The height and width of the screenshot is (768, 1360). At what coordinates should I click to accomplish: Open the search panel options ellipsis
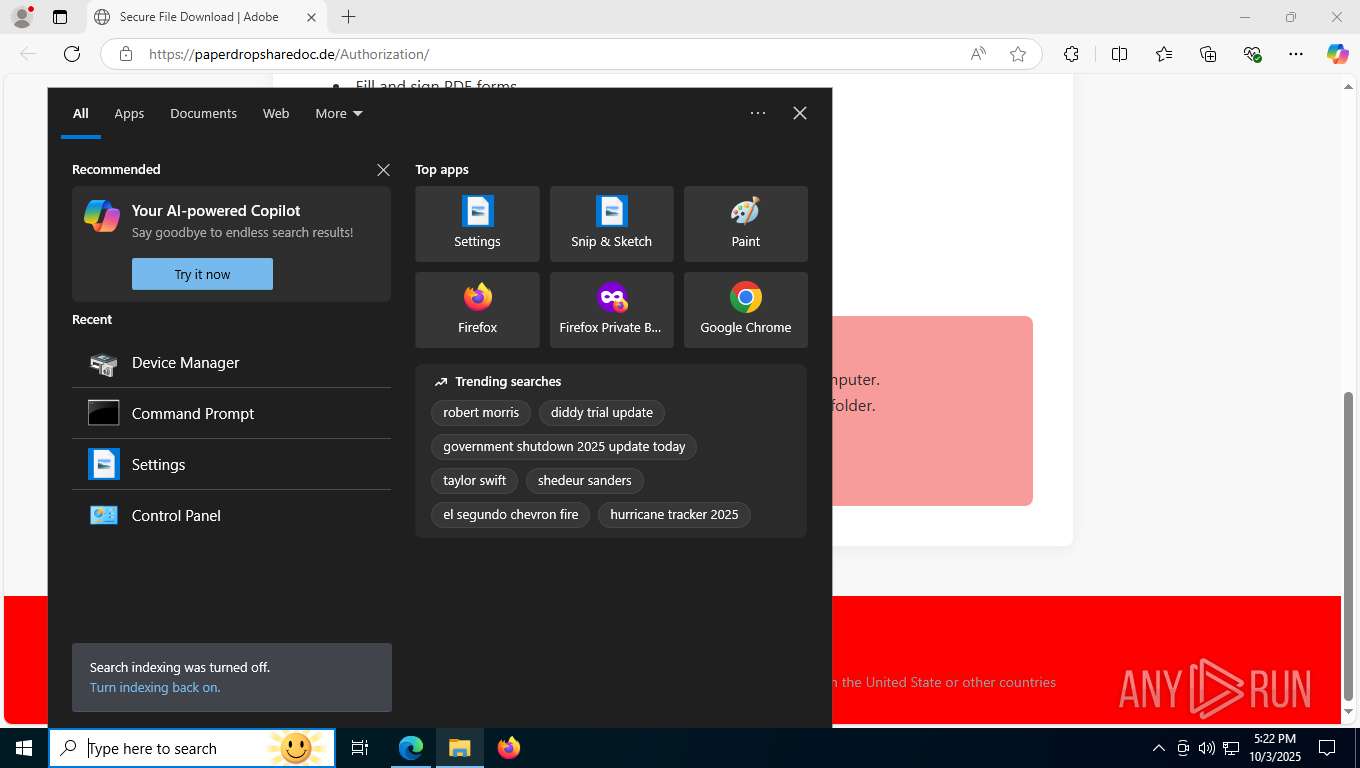(758, 113)
